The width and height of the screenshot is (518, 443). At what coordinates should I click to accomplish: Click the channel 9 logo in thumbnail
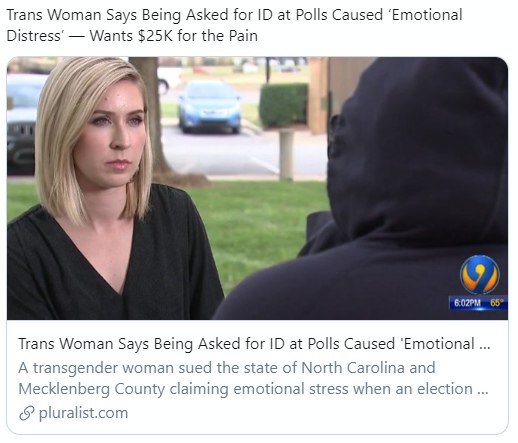click(x=480, y=275)
